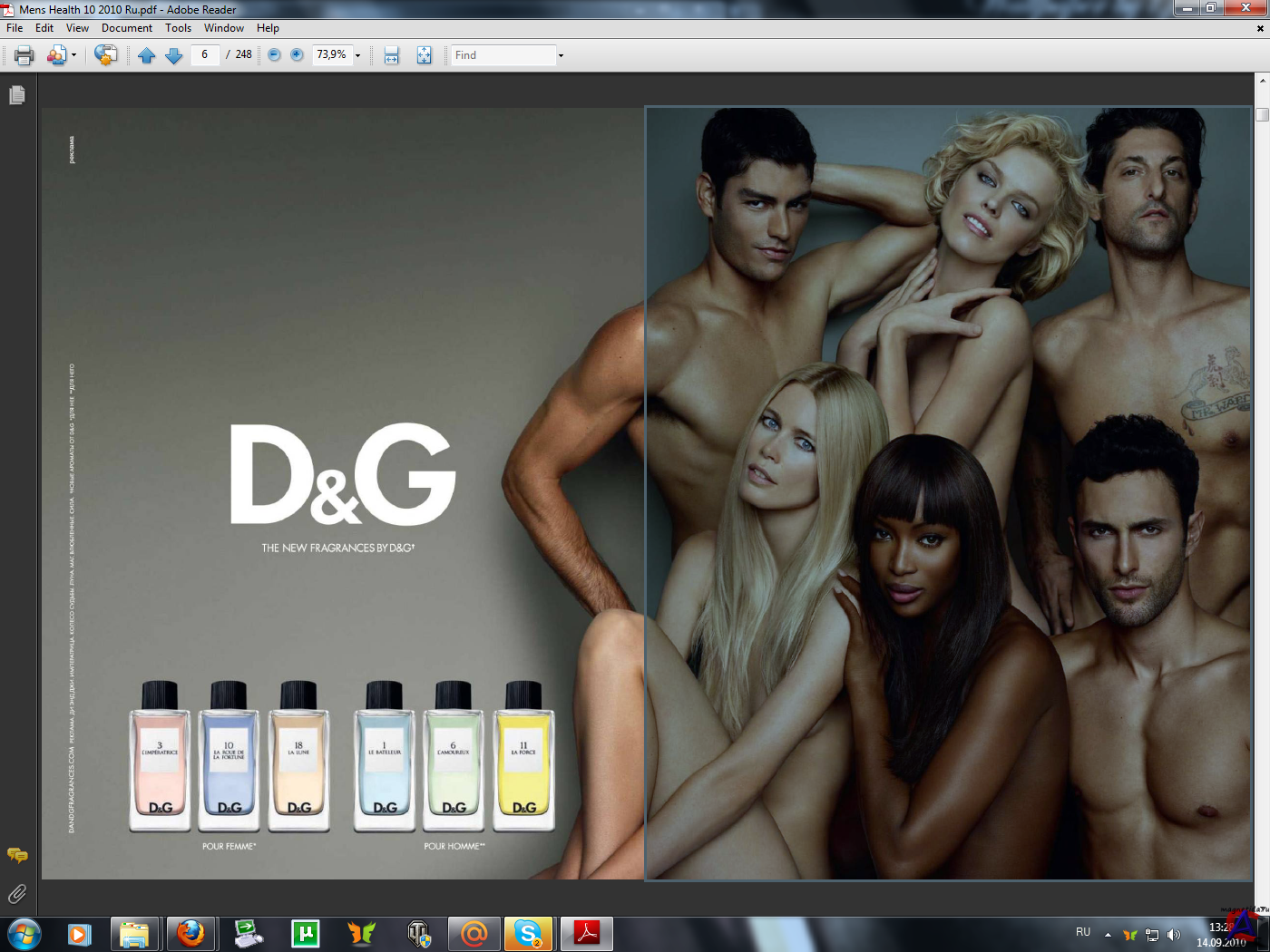1270x952 pixels.
Task: Open the Collaborate dropdown arrow
Action: pos(73,56)
